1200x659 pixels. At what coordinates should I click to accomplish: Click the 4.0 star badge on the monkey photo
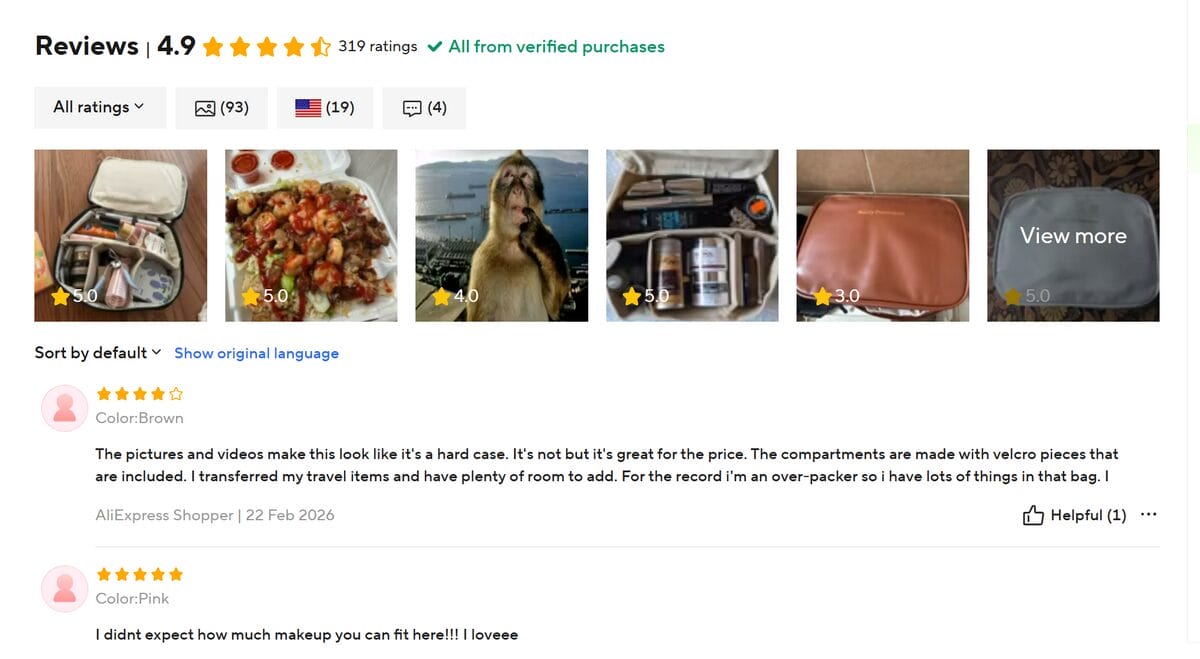click(441, 296)
